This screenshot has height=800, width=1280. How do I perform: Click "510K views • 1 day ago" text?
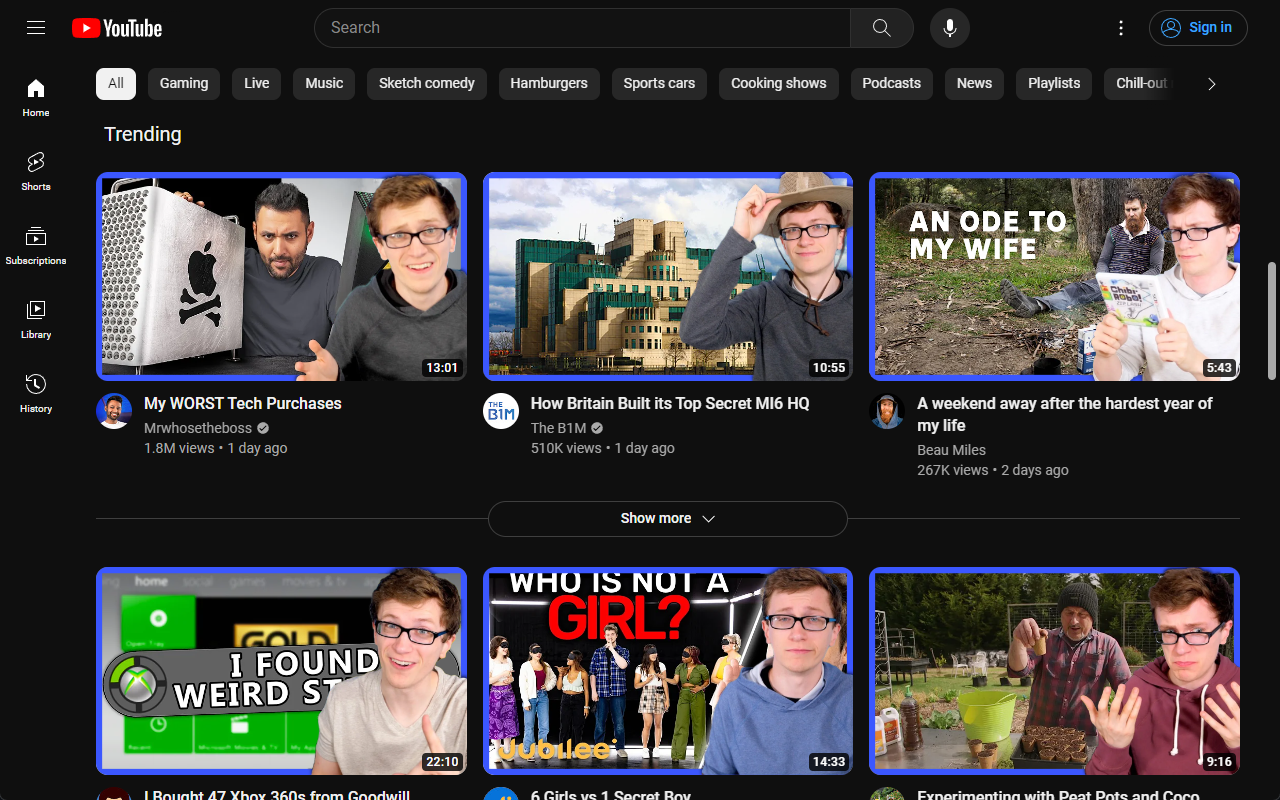pyautogui.click(x=603, y=449)
